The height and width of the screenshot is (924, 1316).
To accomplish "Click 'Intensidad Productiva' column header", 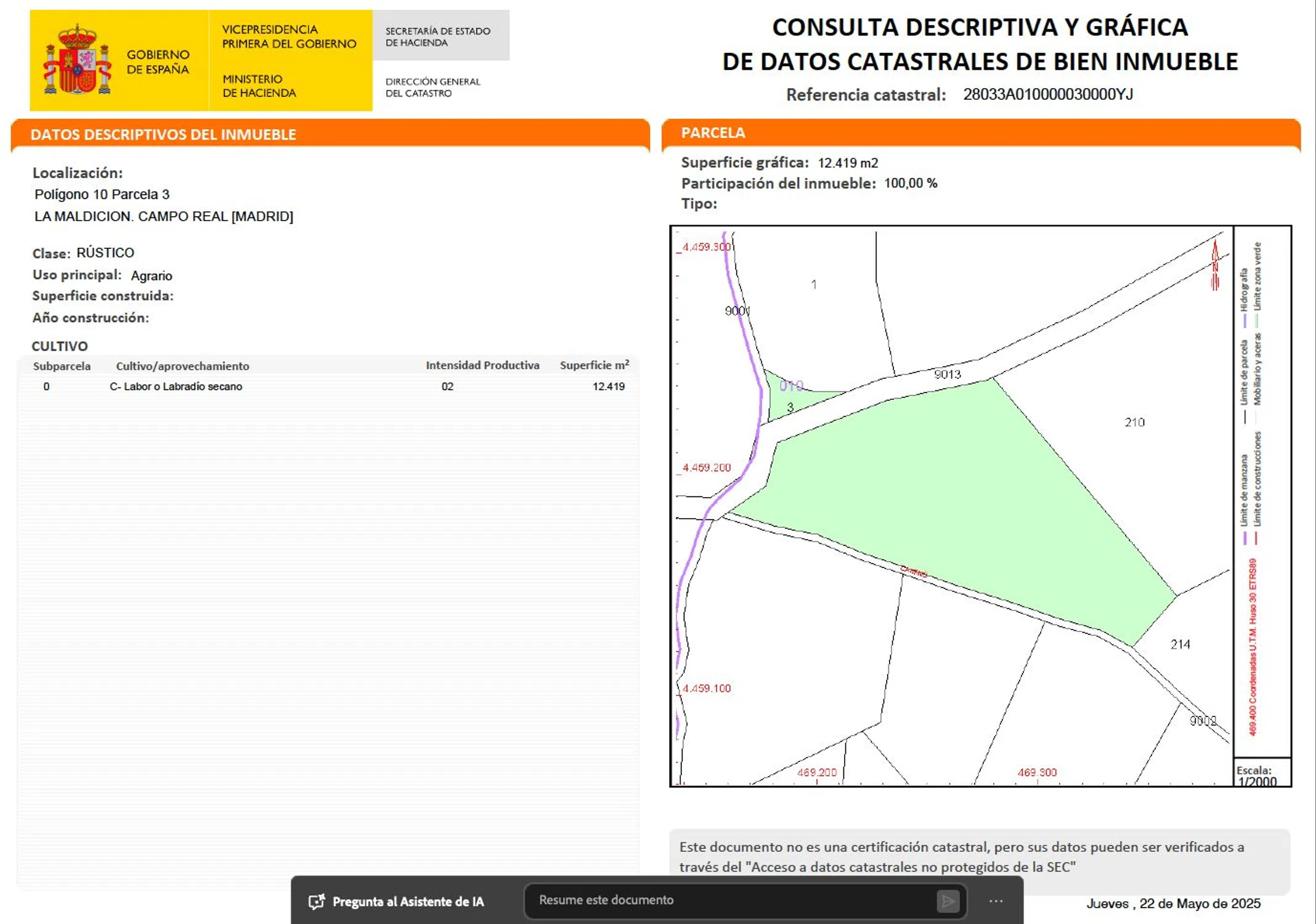I will (x=482, y=365).
